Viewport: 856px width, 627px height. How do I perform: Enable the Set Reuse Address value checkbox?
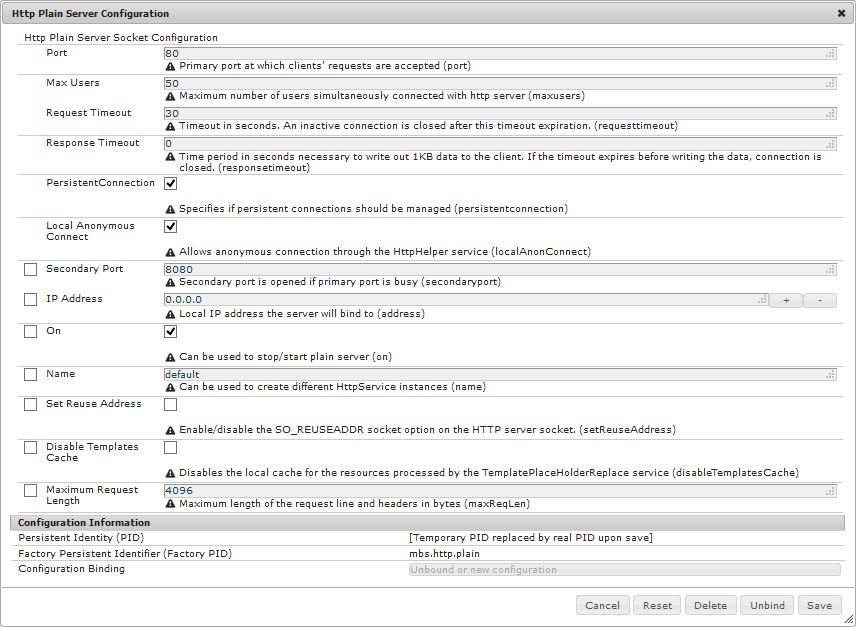[171, 405]
